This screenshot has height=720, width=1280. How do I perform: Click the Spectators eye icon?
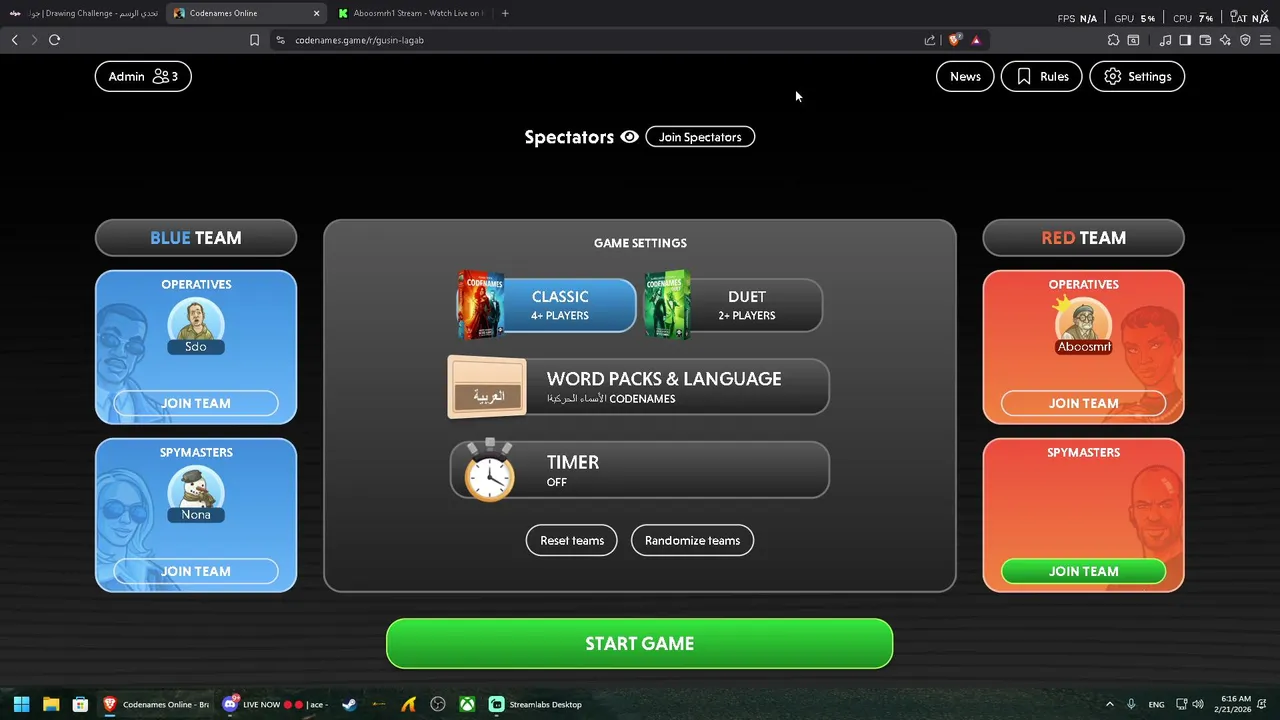629,137
